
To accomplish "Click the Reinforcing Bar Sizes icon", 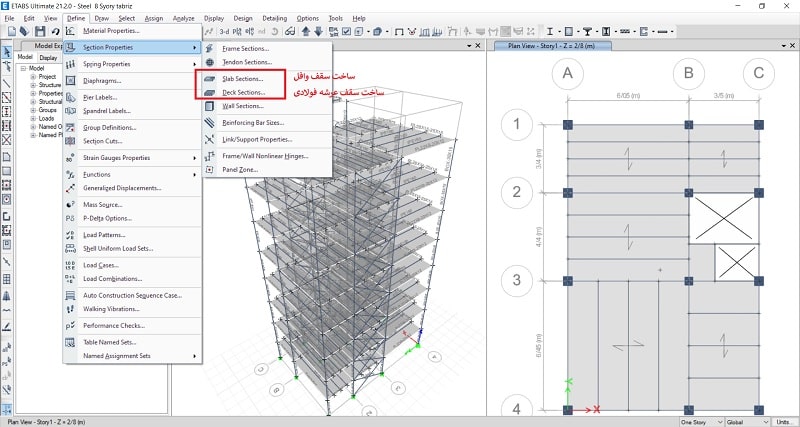I will point(209,122).
